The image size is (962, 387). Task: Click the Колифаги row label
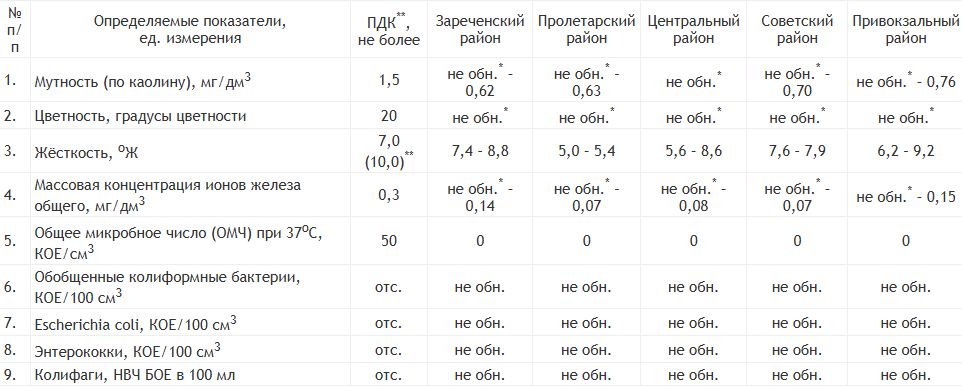pos(135,375)
